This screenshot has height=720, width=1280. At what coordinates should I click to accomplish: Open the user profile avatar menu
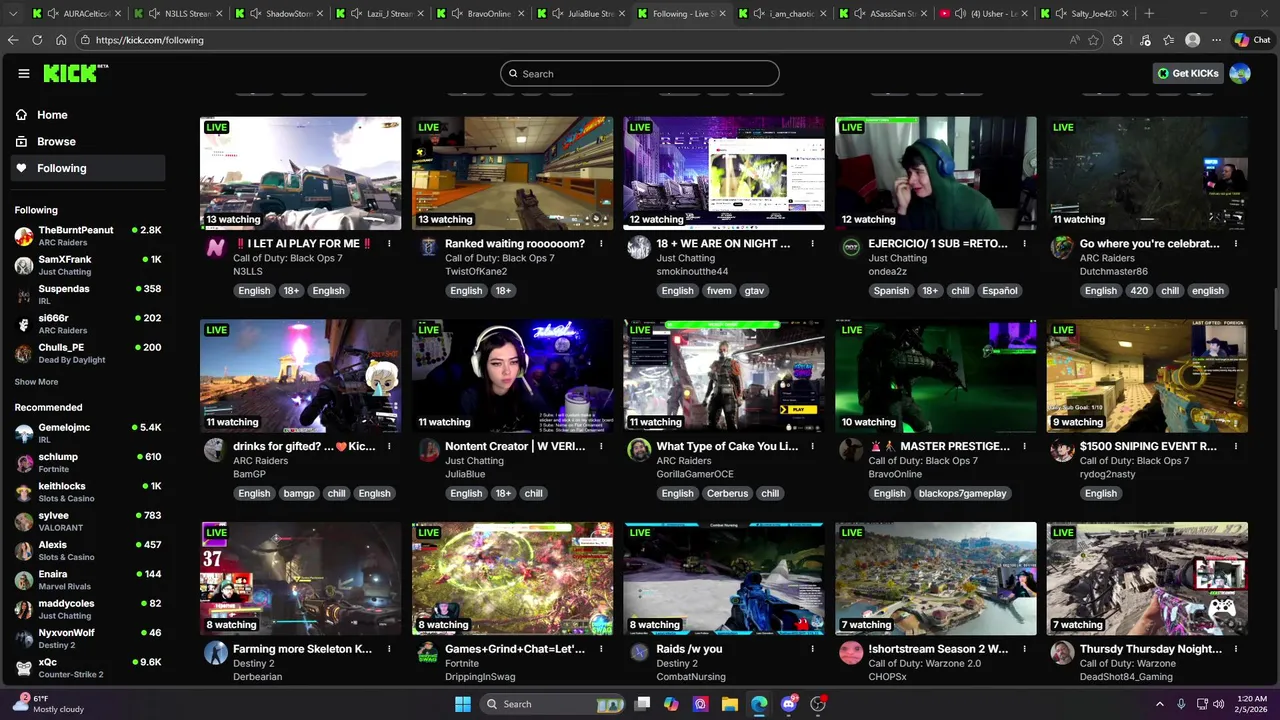tap(1240, 73)
